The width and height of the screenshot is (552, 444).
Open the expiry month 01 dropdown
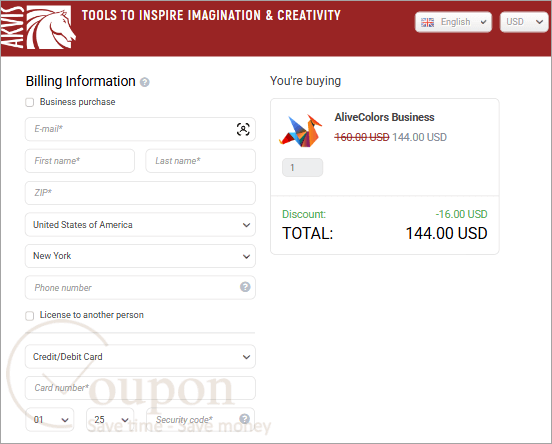tap(50, 420)
